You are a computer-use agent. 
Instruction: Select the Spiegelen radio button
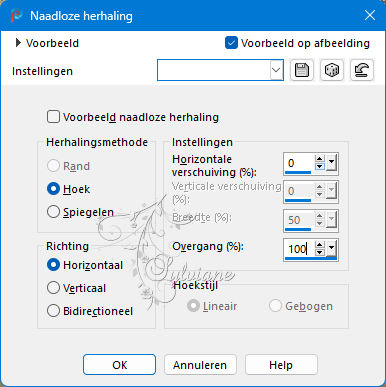[x=53, y=212]
